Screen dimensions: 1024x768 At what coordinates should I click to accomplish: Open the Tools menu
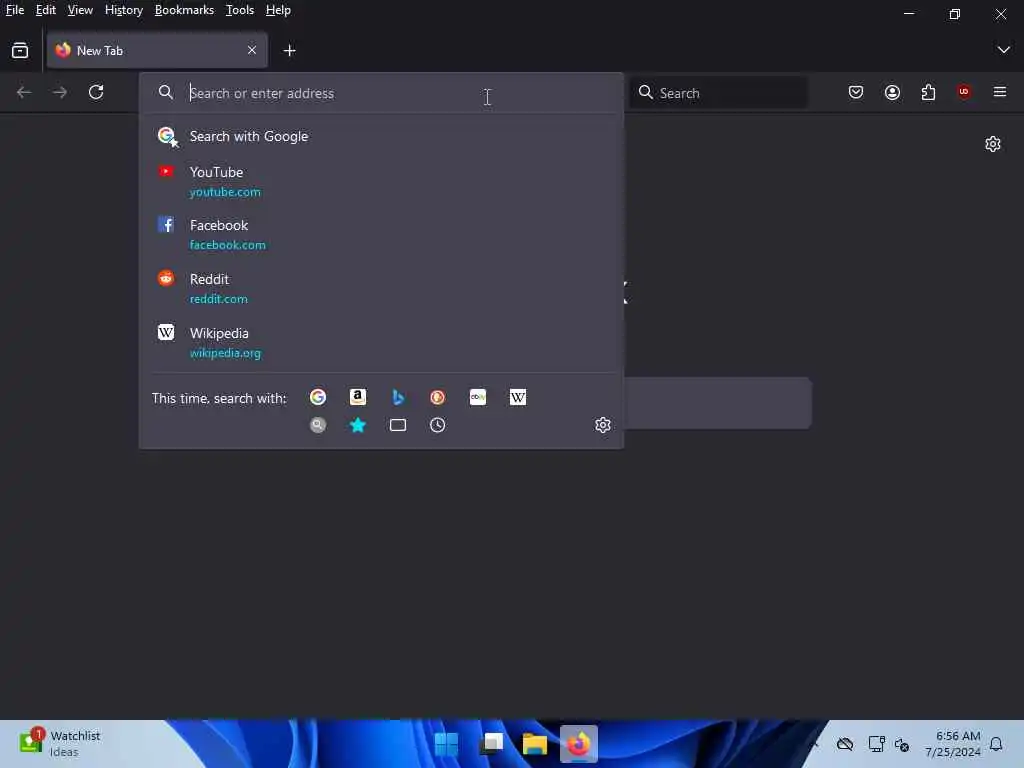tap(240, 10)
